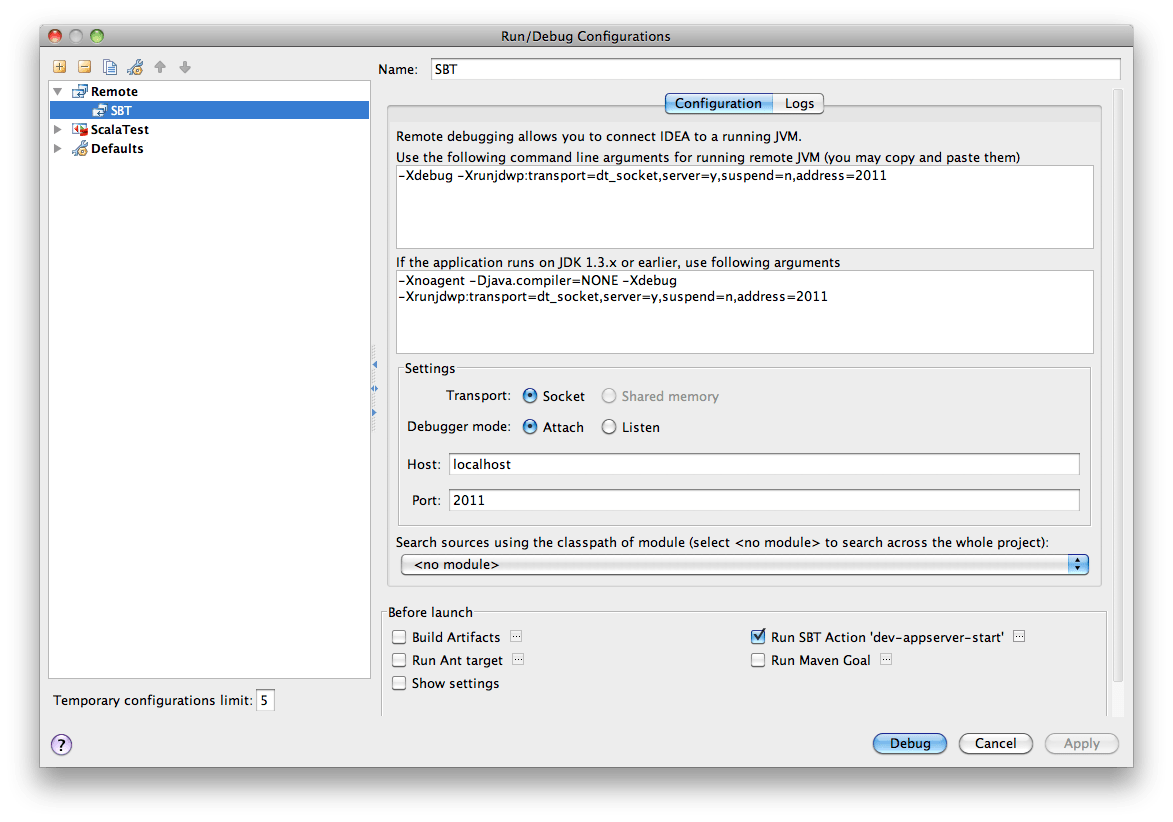The image size is (1173, 822).
Task: Click the Defaults icon in the tree
Action: (x=79, y=149)
